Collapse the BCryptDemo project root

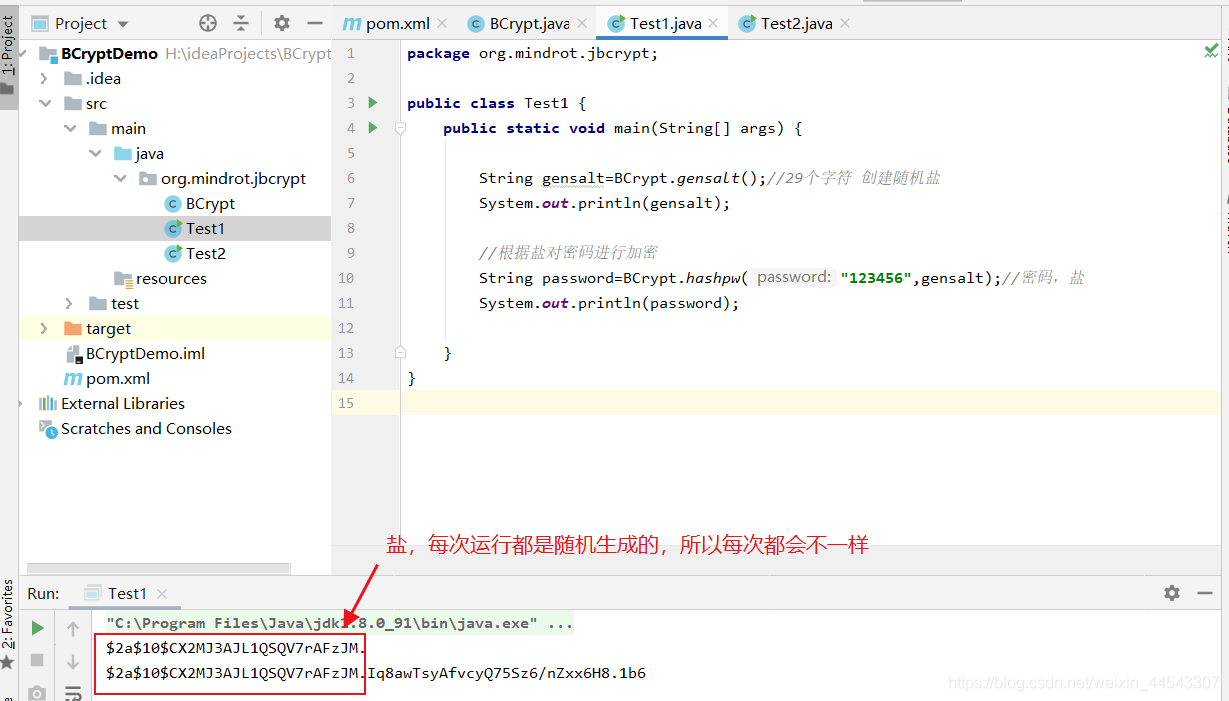point(23,54)
